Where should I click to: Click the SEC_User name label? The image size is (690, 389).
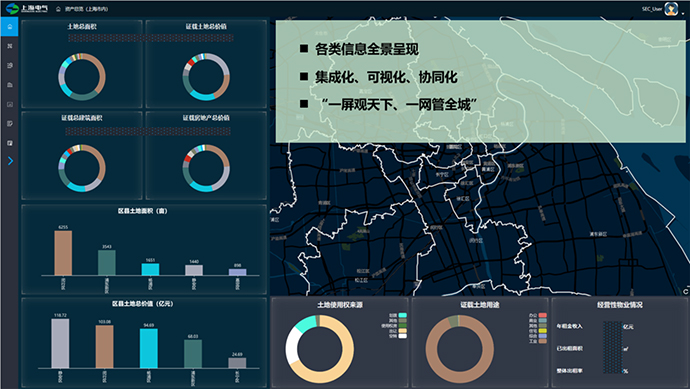[652, 9]
